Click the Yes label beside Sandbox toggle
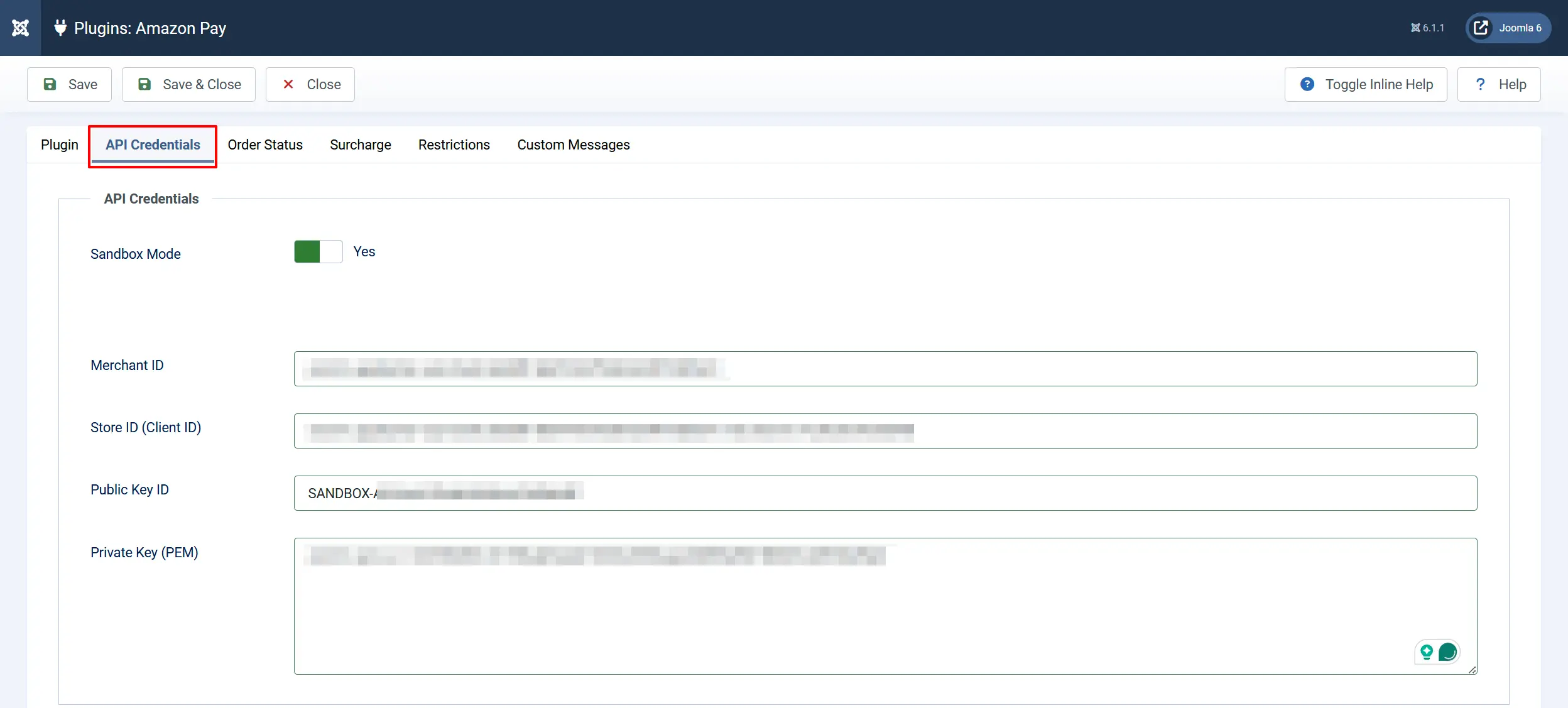The image size is (1568, 708). (x=364, y=251)
